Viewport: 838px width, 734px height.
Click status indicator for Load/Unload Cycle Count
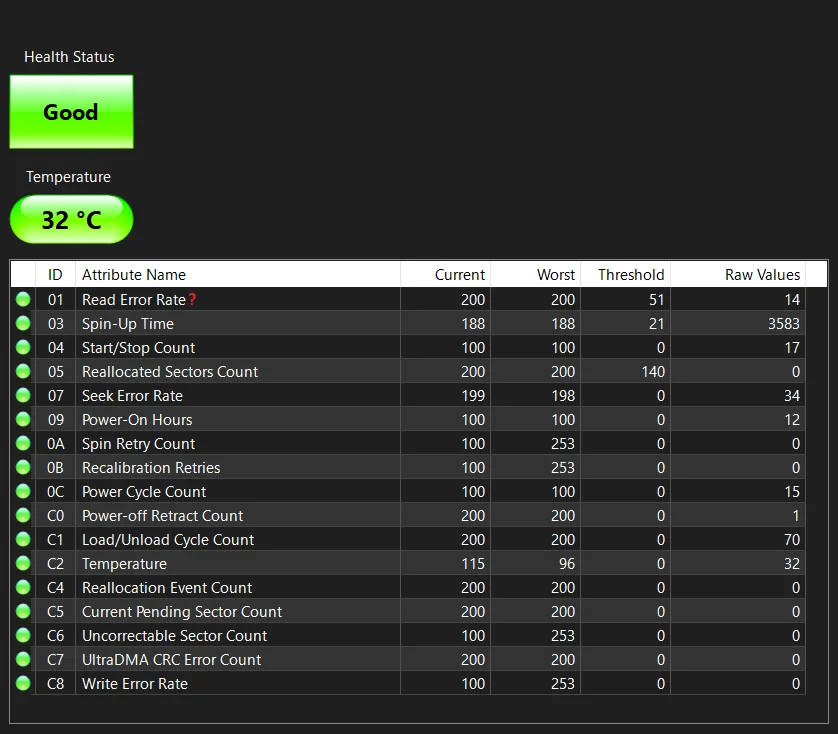pos(23,539)
